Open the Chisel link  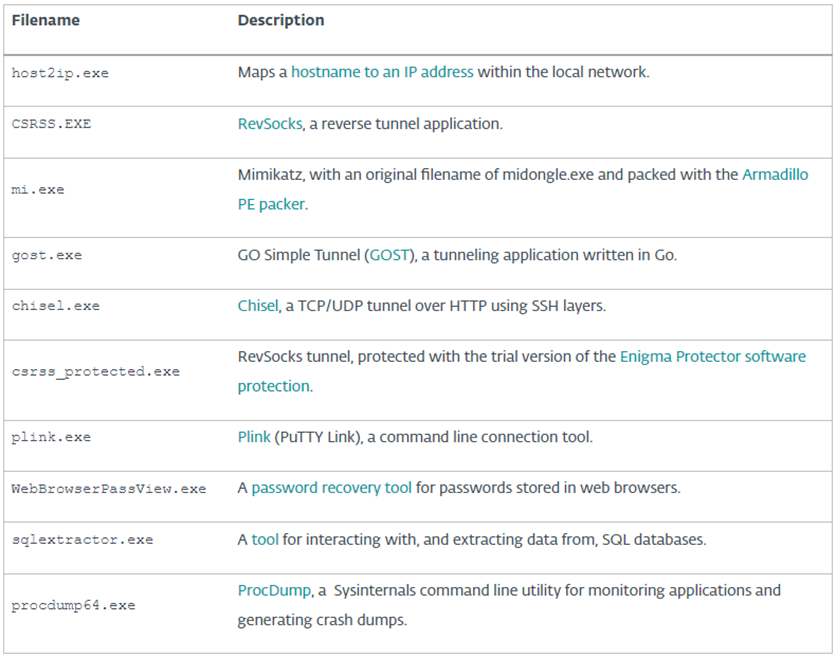coord(258,306)
